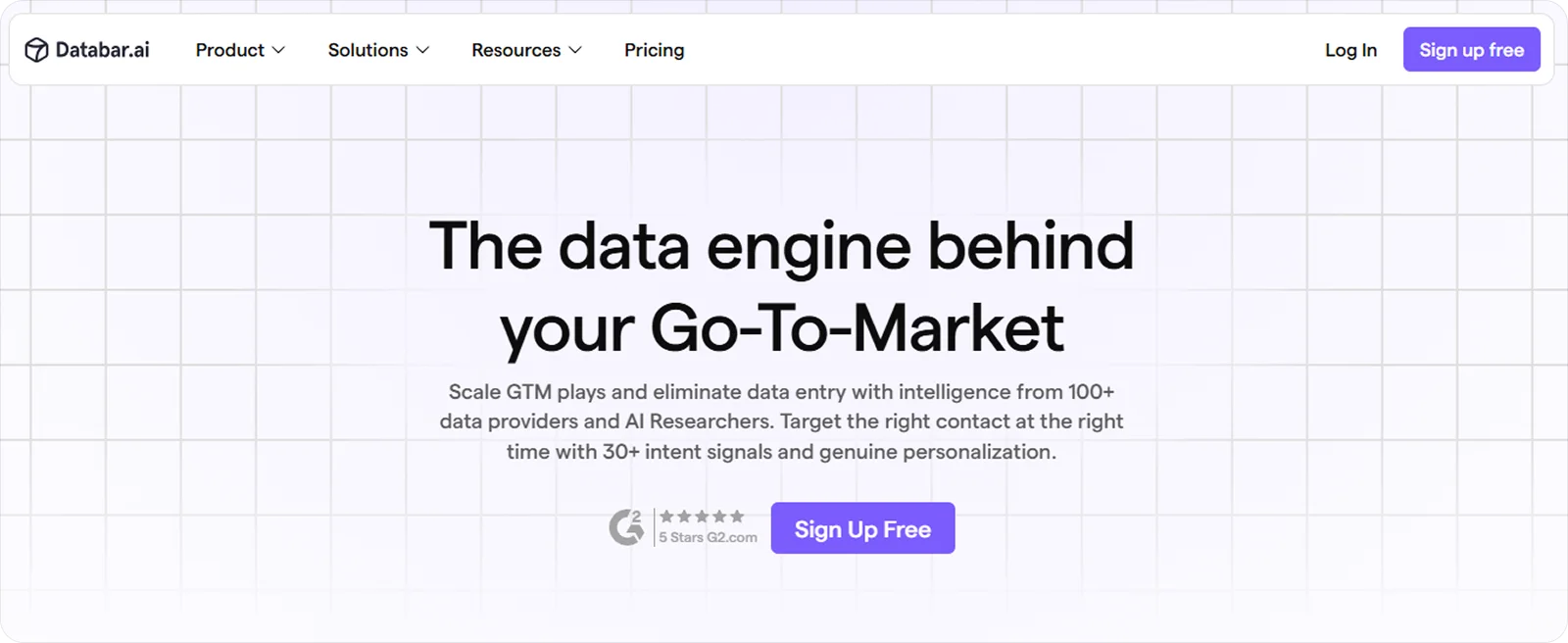This screenshot has width=1568, height=643.
Task: Open the 5 Stars G2.com link
Action: [x=708, y=537]
